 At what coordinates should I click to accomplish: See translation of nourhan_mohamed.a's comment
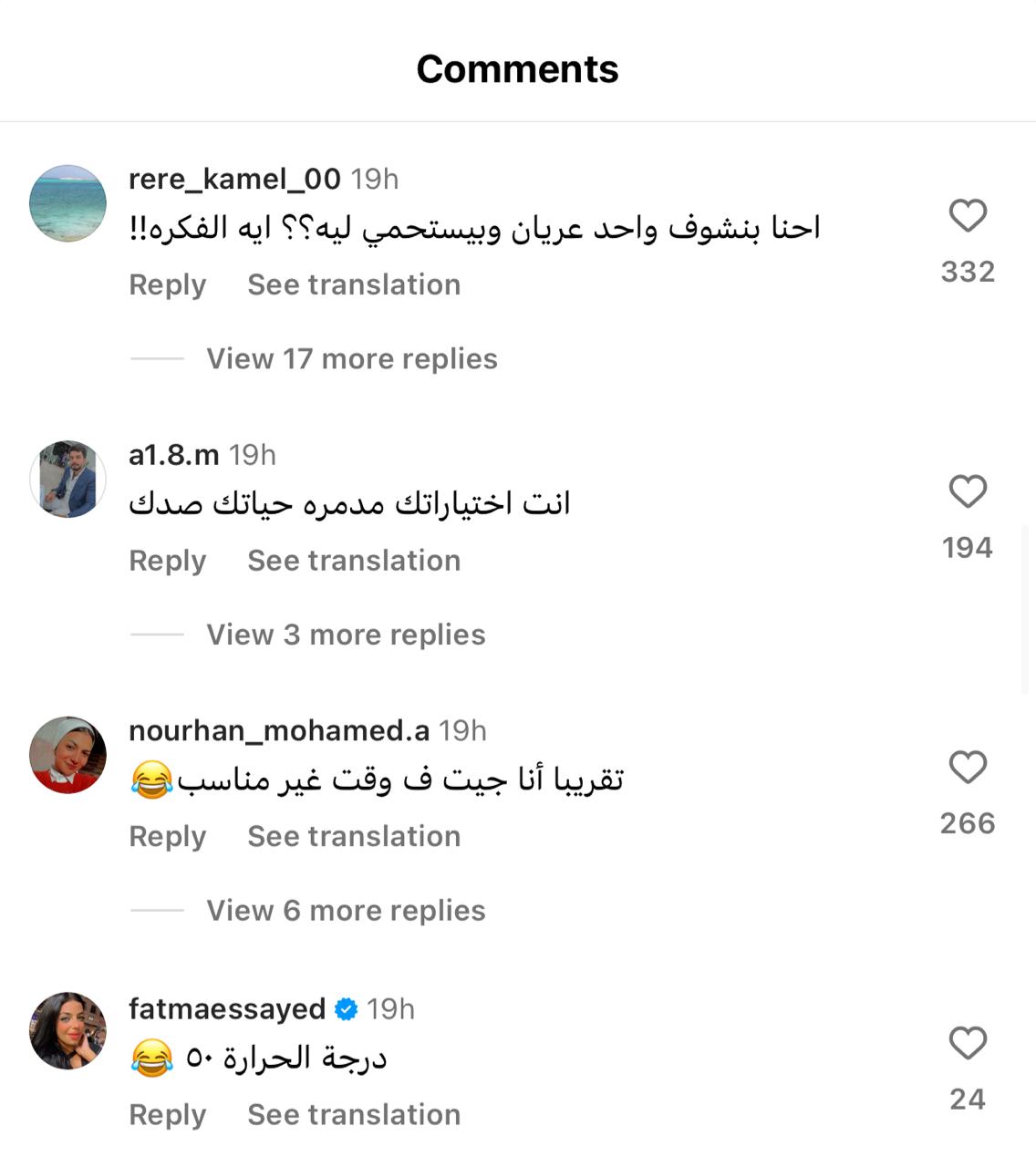pos(354,836)
